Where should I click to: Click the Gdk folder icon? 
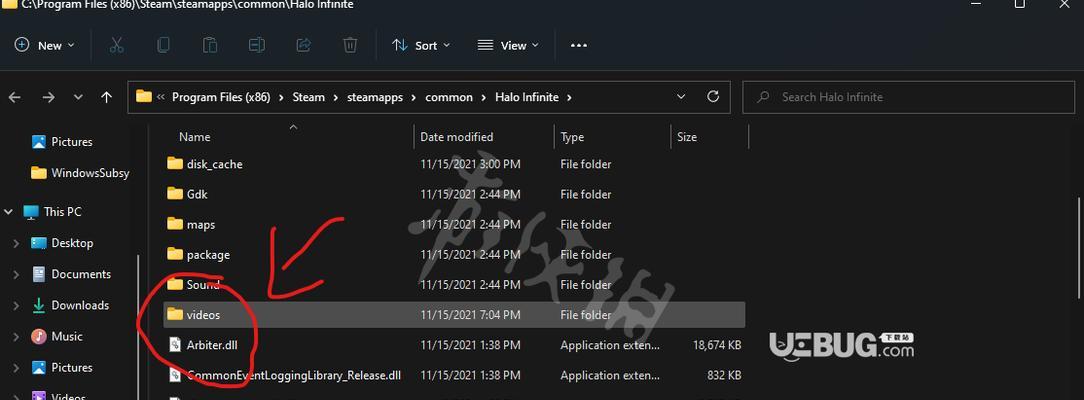[175, 194]
